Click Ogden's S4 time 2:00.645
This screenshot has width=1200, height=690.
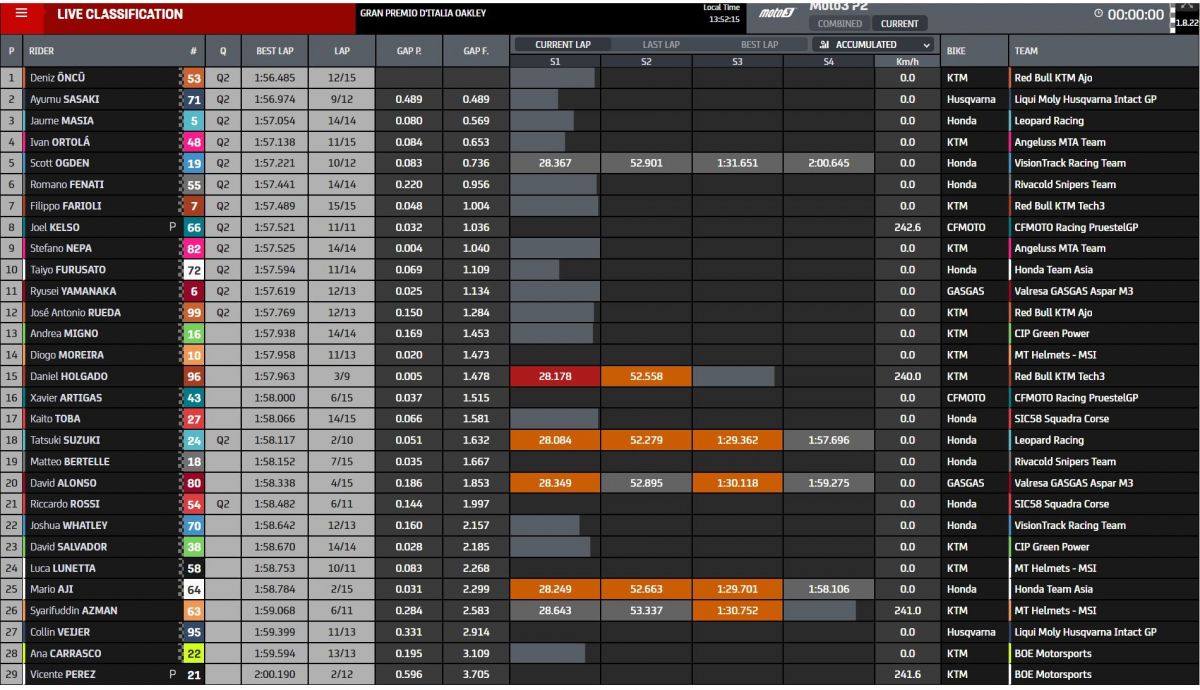click(828, 163)
